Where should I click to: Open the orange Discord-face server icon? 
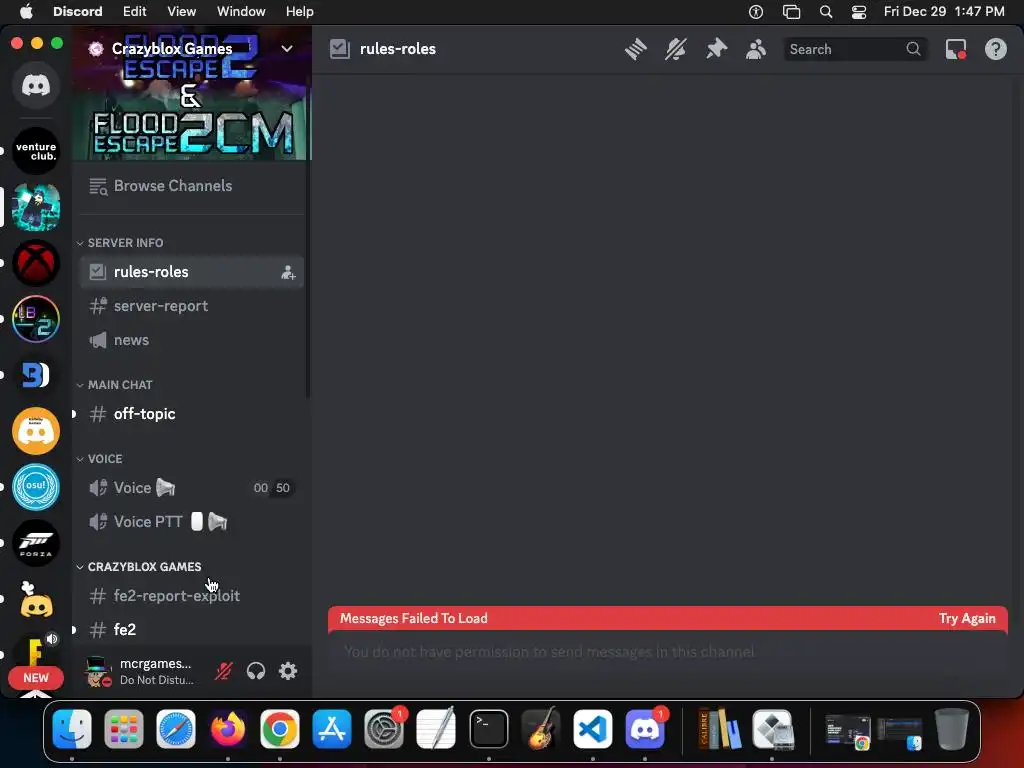tap(36, 430)
